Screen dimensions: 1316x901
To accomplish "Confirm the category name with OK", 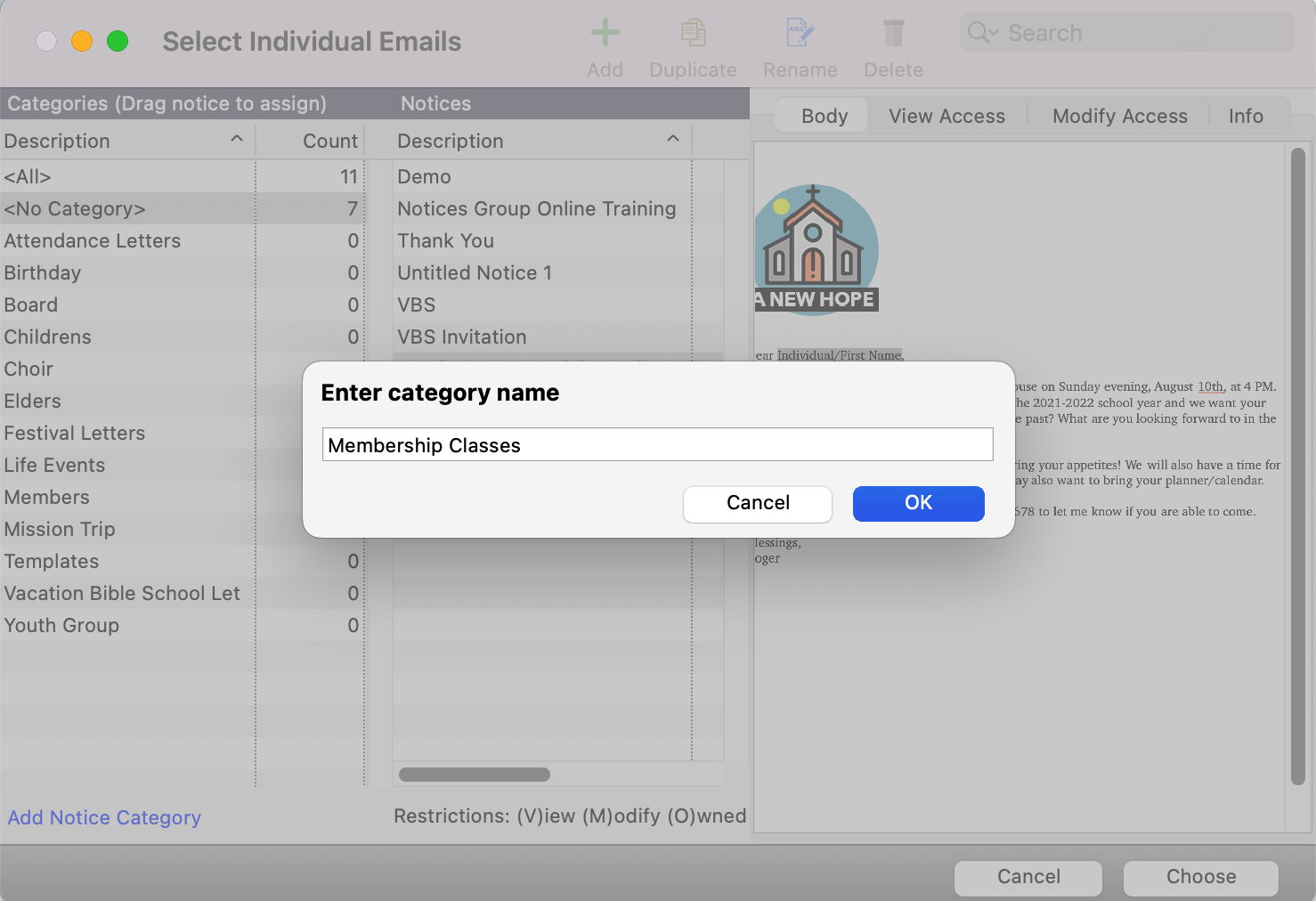I will (918, 503).
